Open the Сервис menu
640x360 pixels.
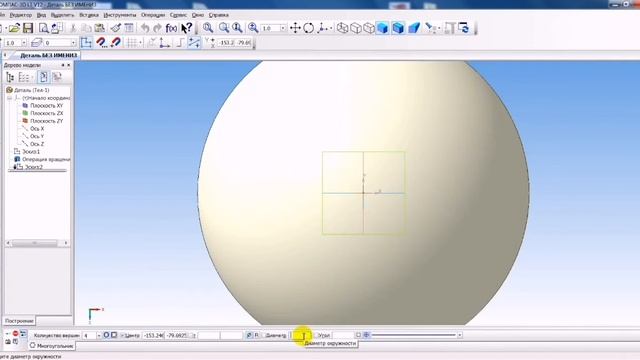pyautogui.click(x=178, y=15)
